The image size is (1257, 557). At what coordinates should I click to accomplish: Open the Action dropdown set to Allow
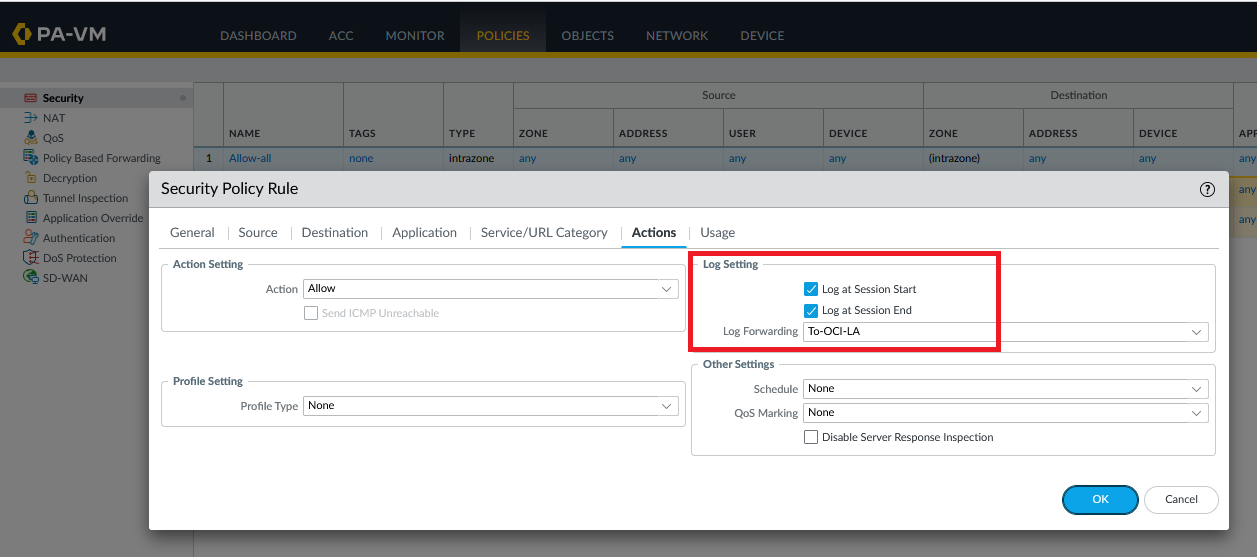click(490, 289)
